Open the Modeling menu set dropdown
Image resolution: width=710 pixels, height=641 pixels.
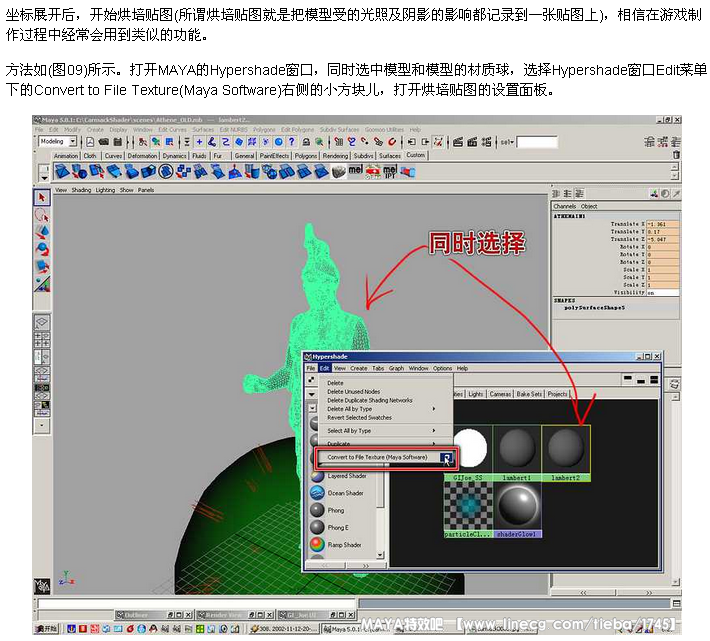pos(72,142)
